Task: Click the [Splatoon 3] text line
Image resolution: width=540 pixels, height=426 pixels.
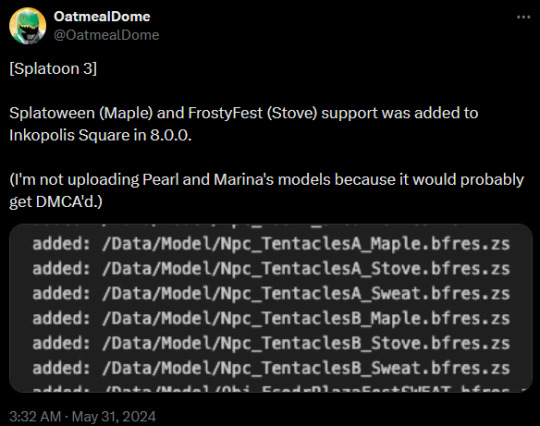Action: tap(53, 69)
